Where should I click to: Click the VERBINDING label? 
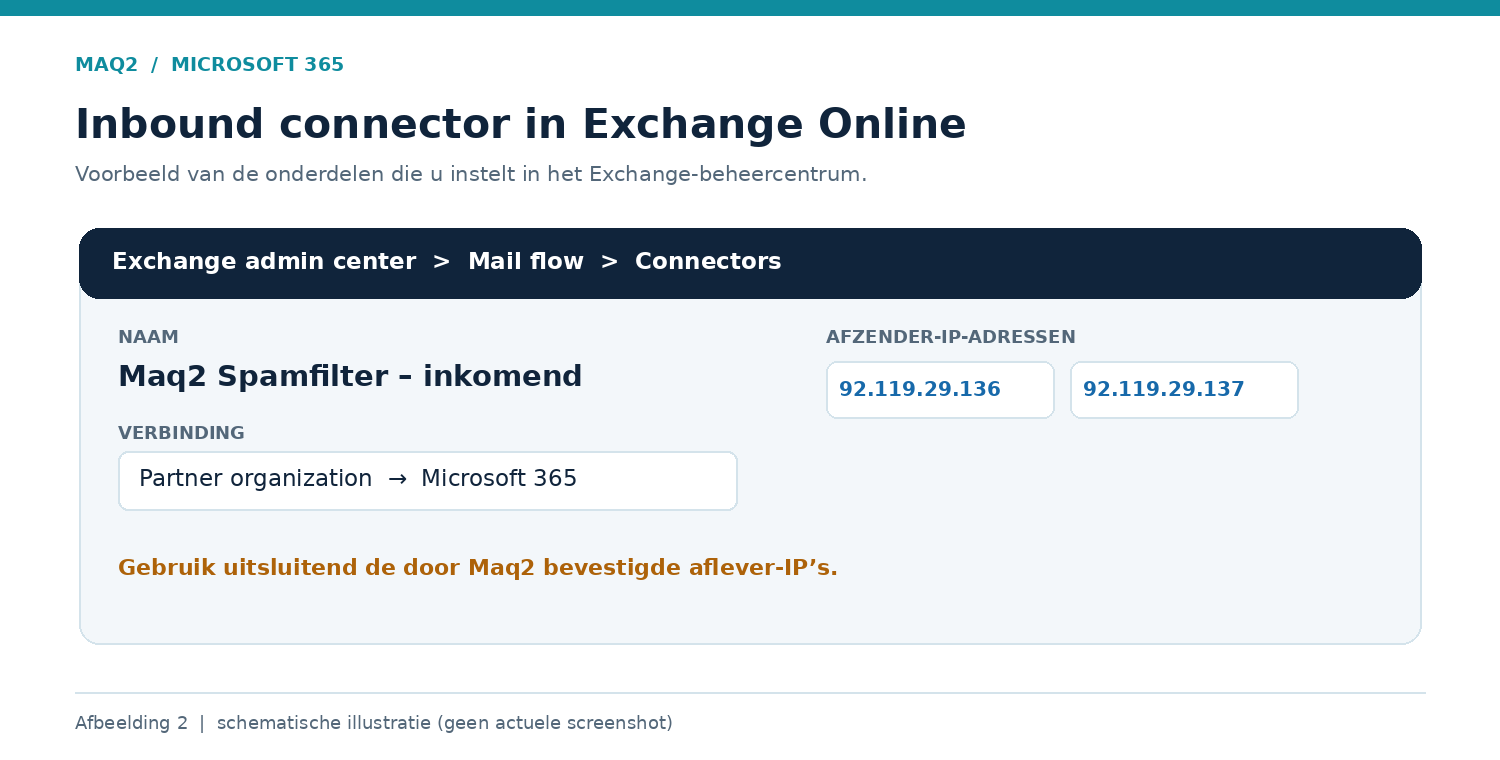click(x=181, y=434)
